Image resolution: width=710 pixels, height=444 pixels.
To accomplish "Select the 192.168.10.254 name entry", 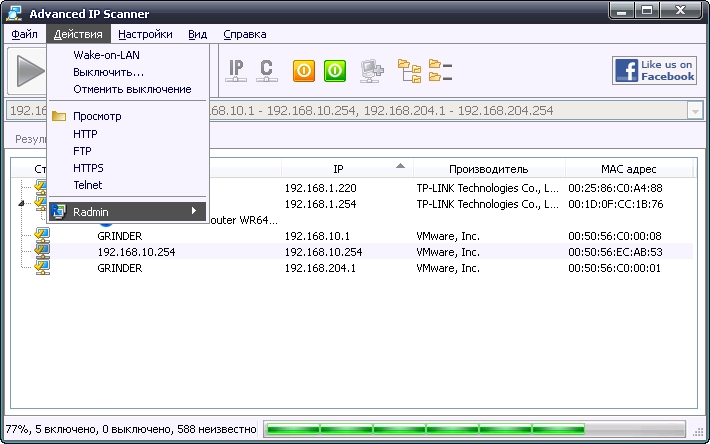I will point(136,252).
